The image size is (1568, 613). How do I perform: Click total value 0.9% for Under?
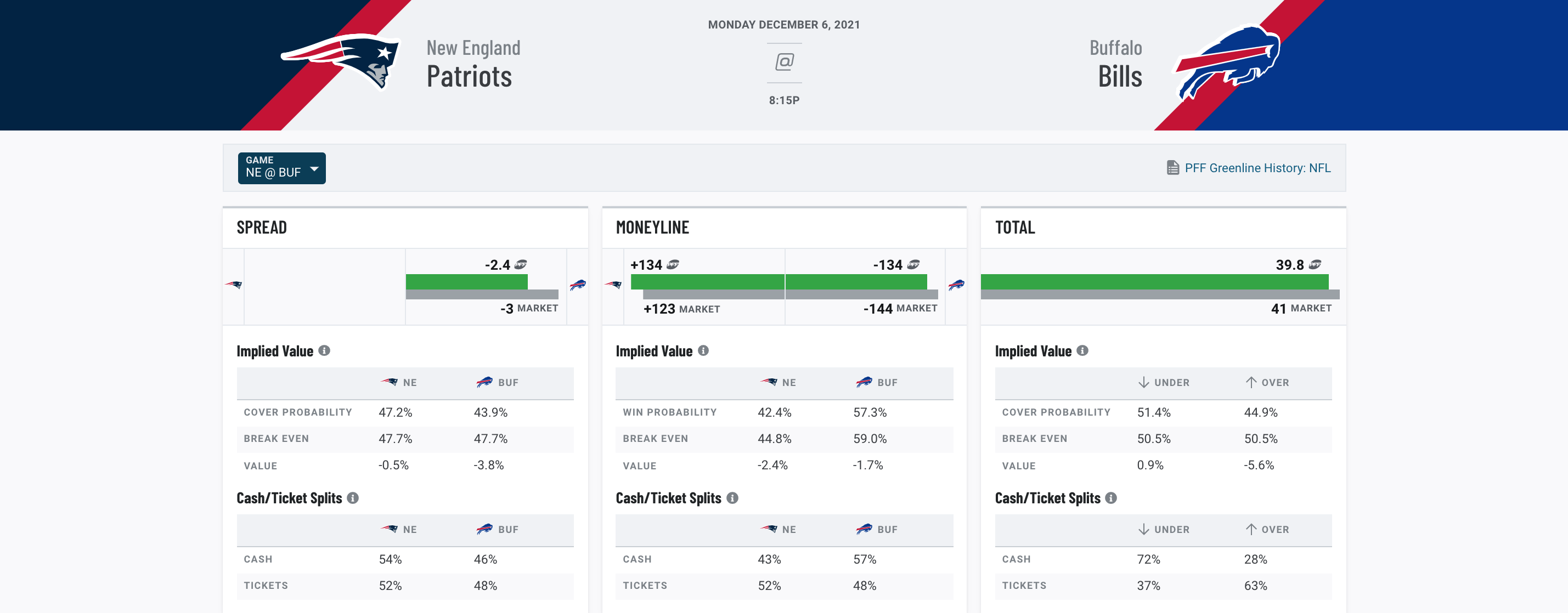(1150, 465)
